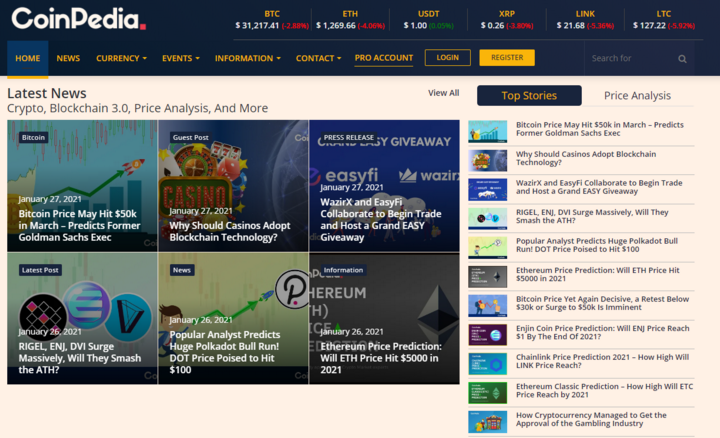The width and height of the screenshot is (720, 438).
Task: Open the LINK price ticker
Action: tap(585, 20)
